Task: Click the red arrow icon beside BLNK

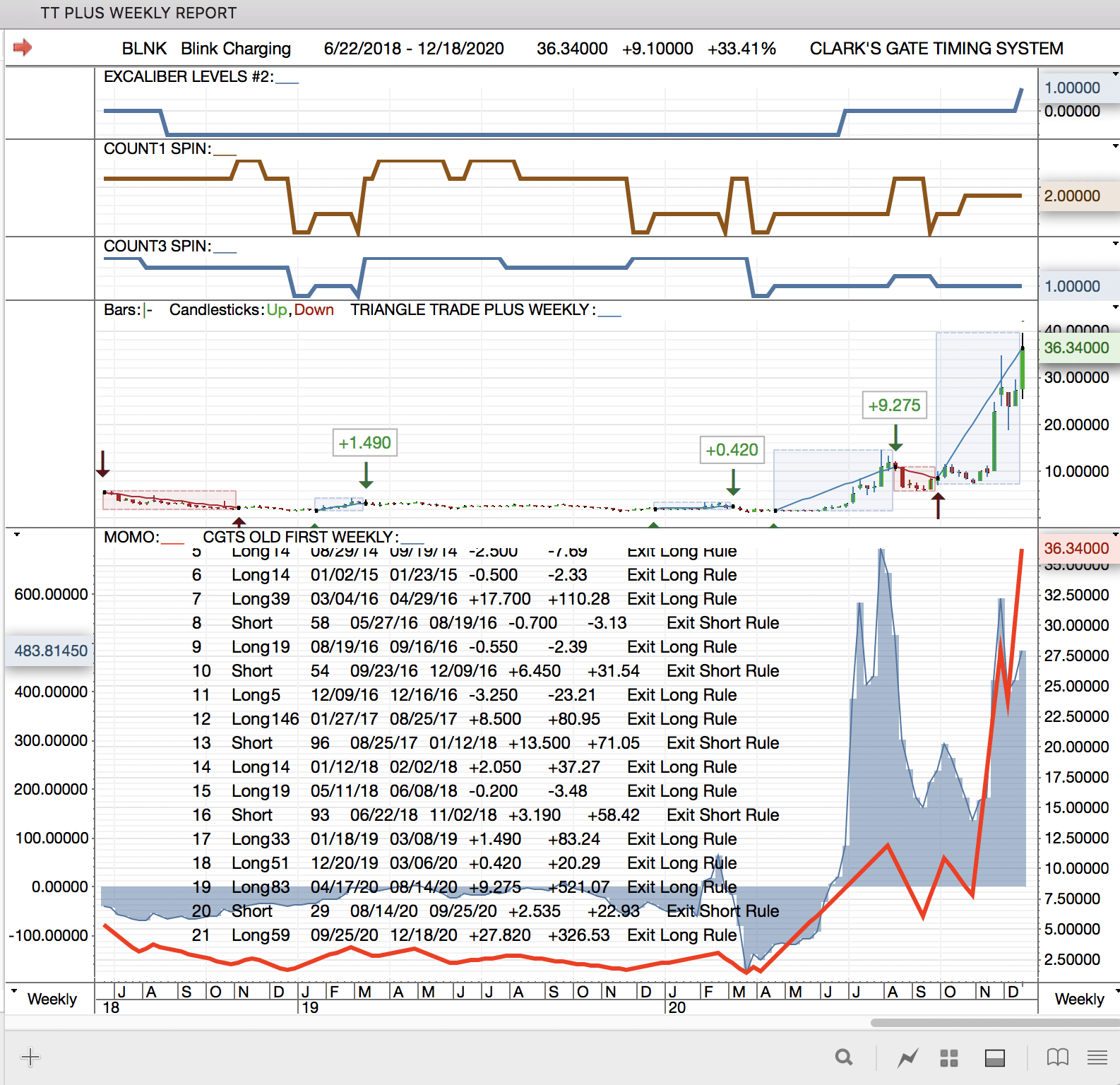Action: (23, 47)
